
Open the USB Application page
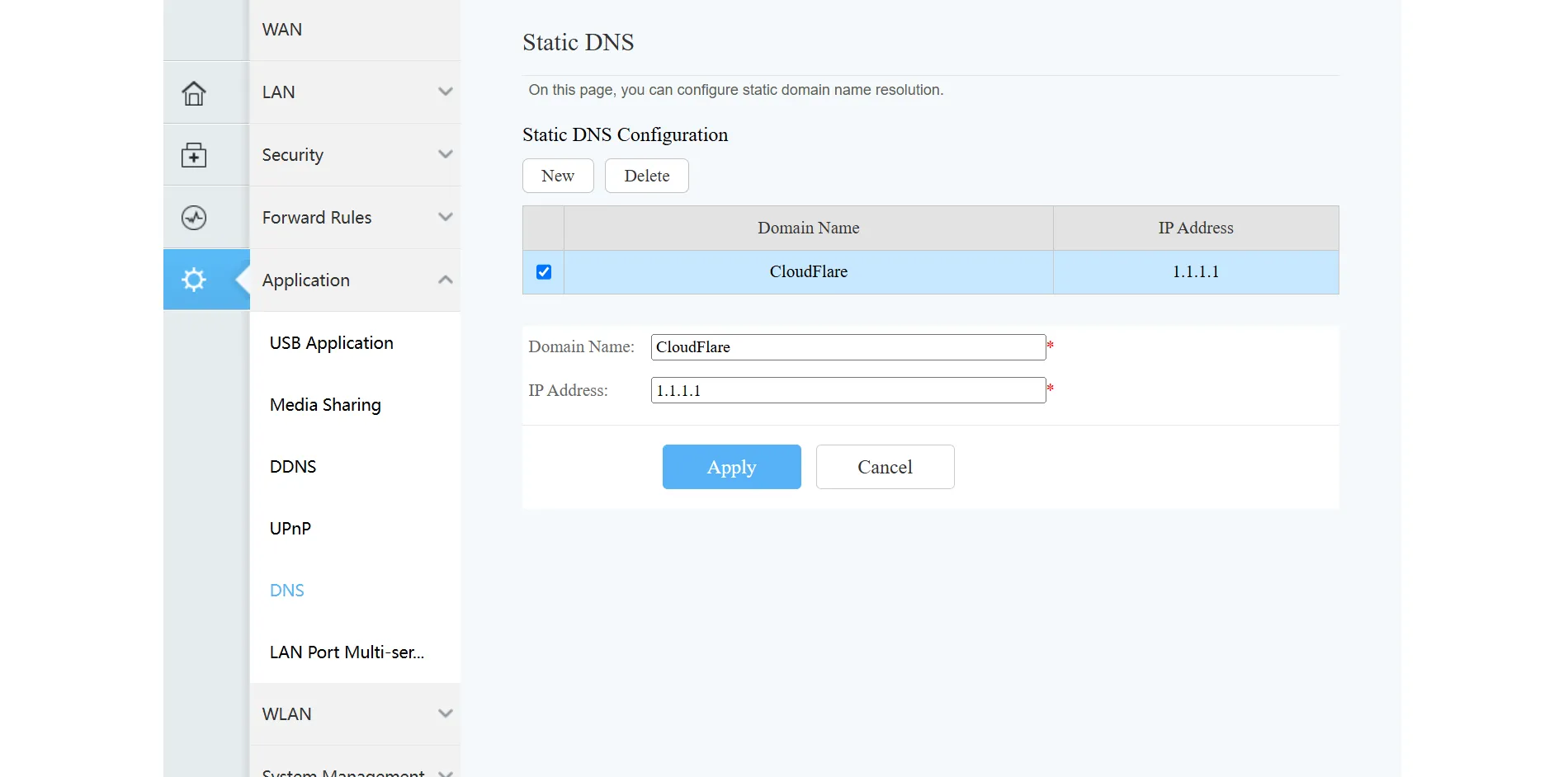coord(330,342)
